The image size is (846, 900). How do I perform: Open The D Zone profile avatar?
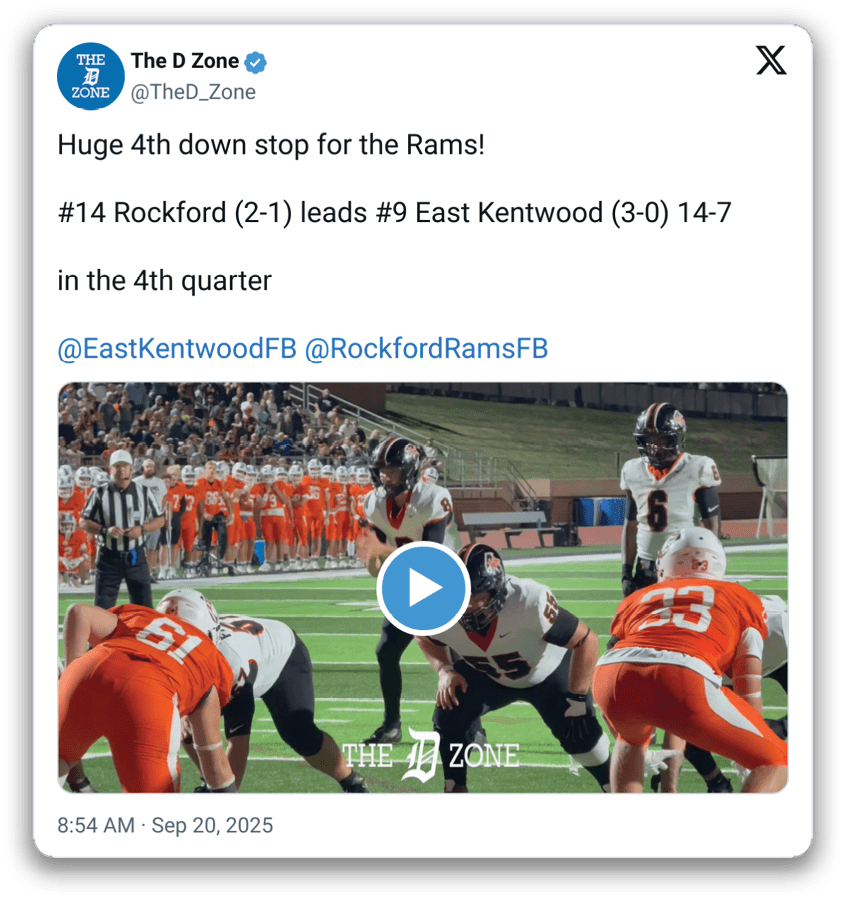pyautogui.click(x=91, y=76)
